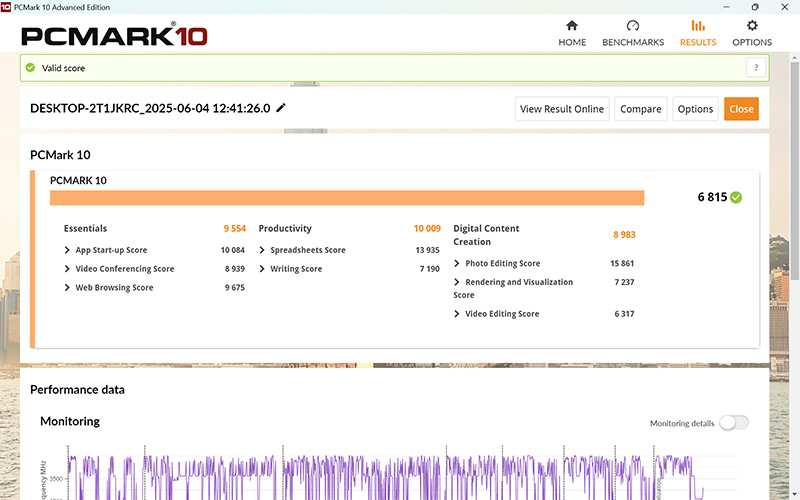Click the green Valid score checkmark icon

pyautogui.click(x=30, y=68)
